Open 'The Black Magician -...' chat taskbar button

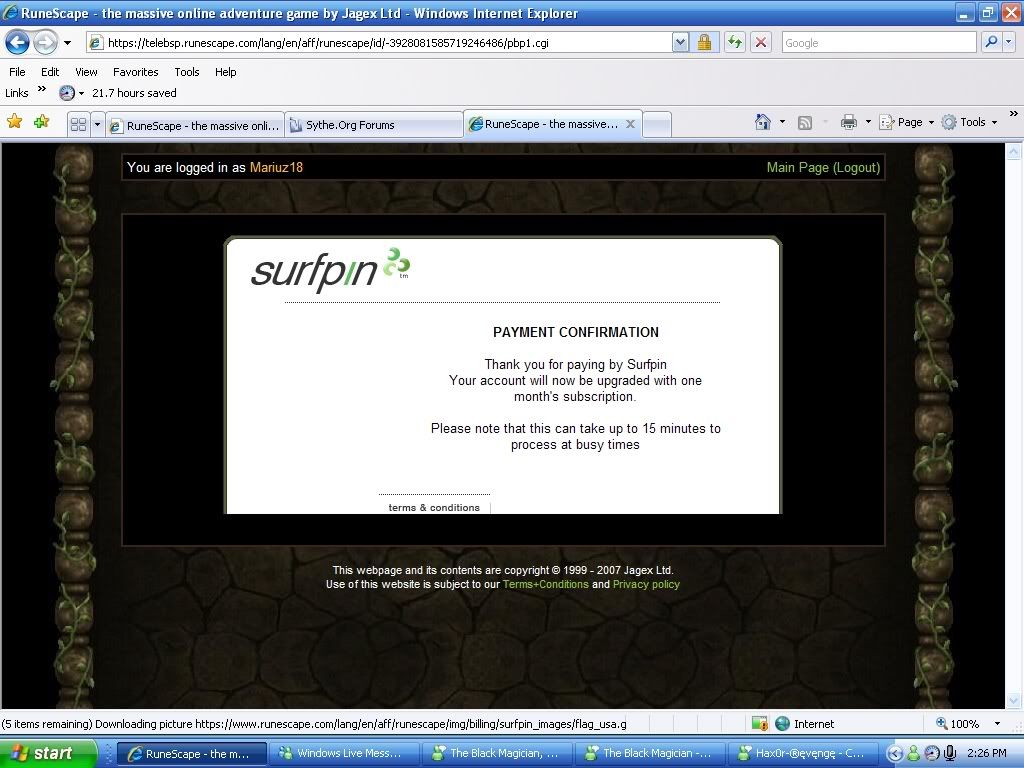(650, 754)
